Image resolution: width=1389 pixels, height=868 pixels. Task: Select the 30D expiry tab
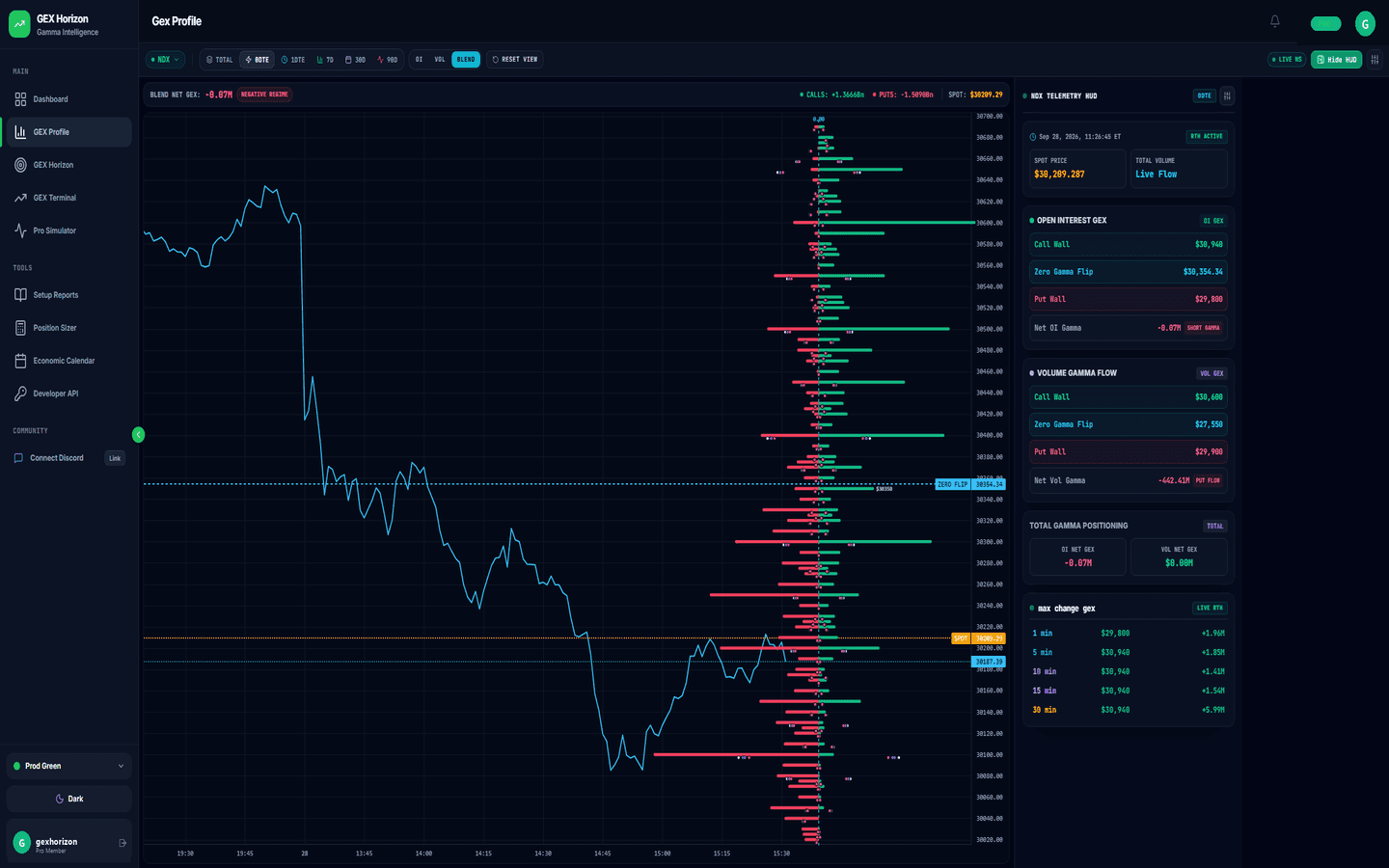click(356, 60)
